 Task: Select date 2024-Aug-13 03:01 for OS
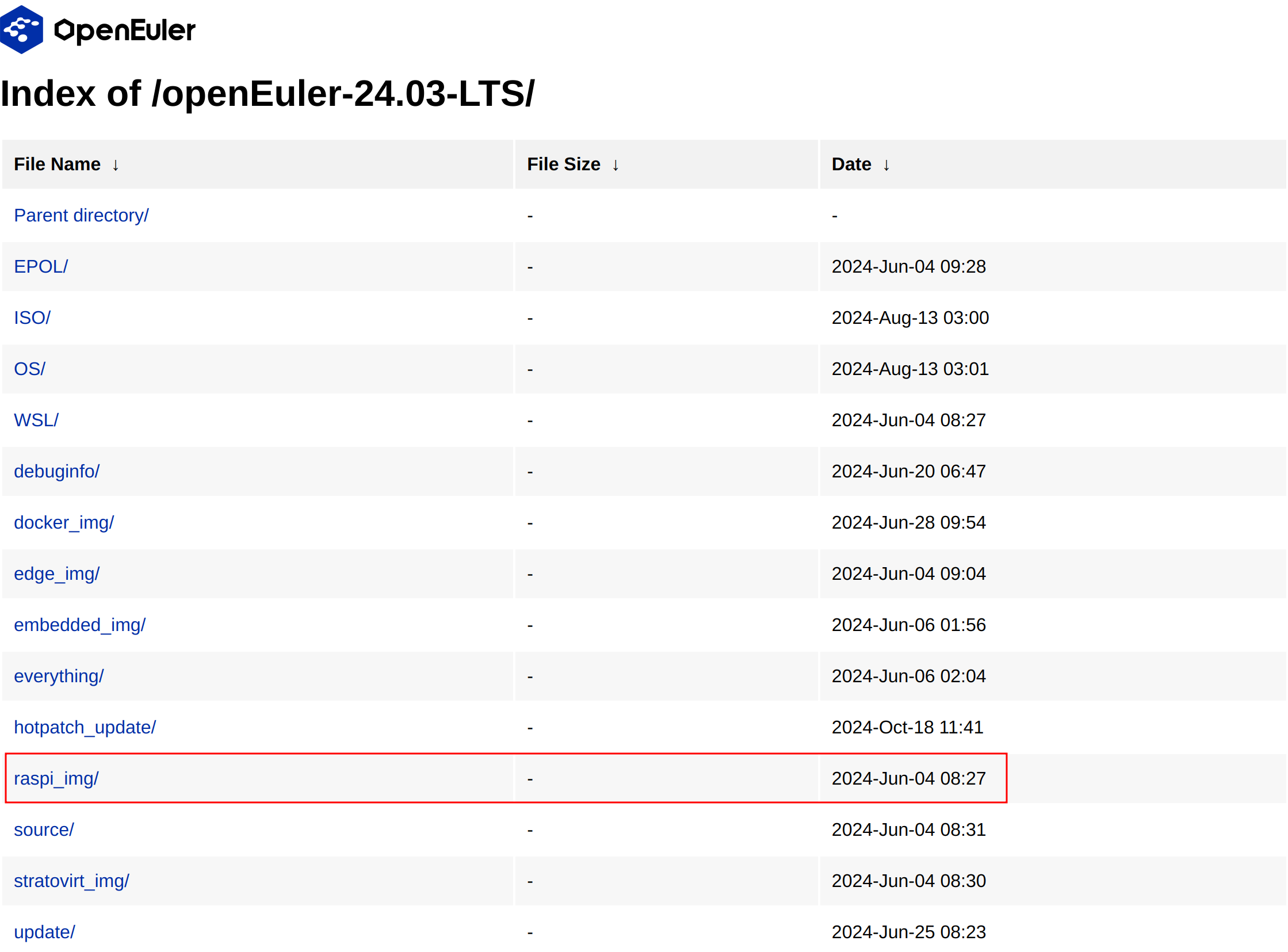click(910, 369)
